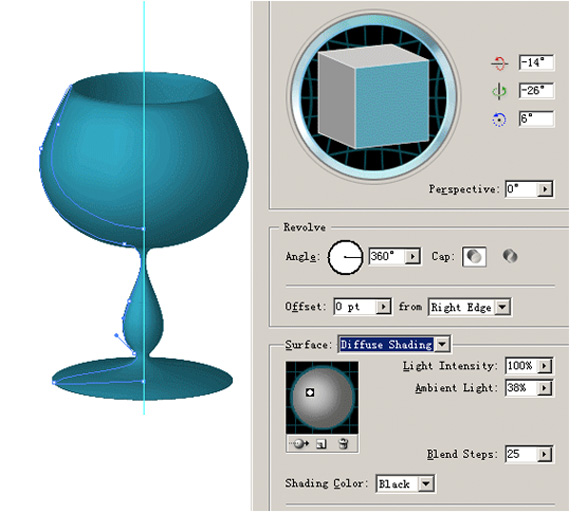Viewport: 587px width, 514px height.
Task: Select the light marker on the sphere
Action: (310, 393)
